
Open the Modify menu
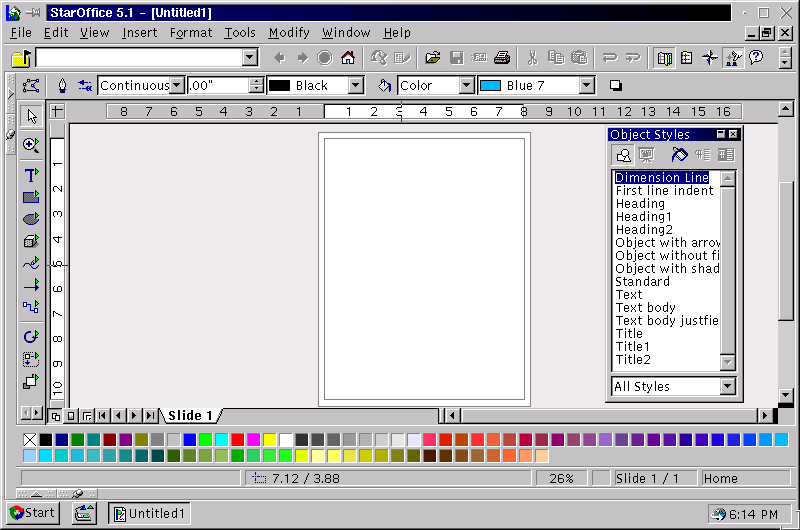[x=289, y=33]
